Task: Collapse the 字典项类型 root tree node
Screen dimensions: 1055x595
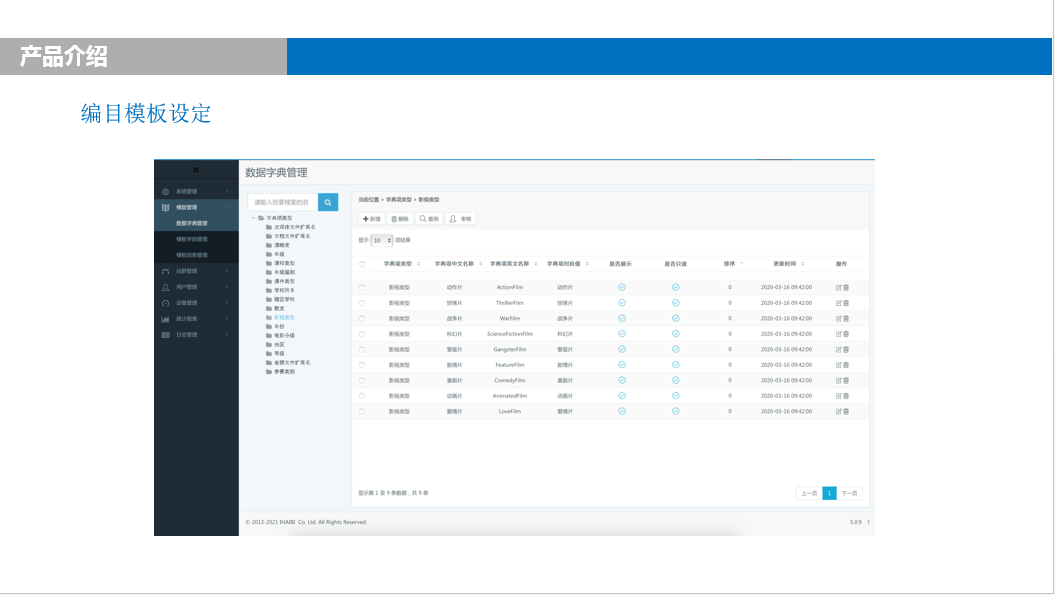Action: pyautogui.click(x=254, y=218)
